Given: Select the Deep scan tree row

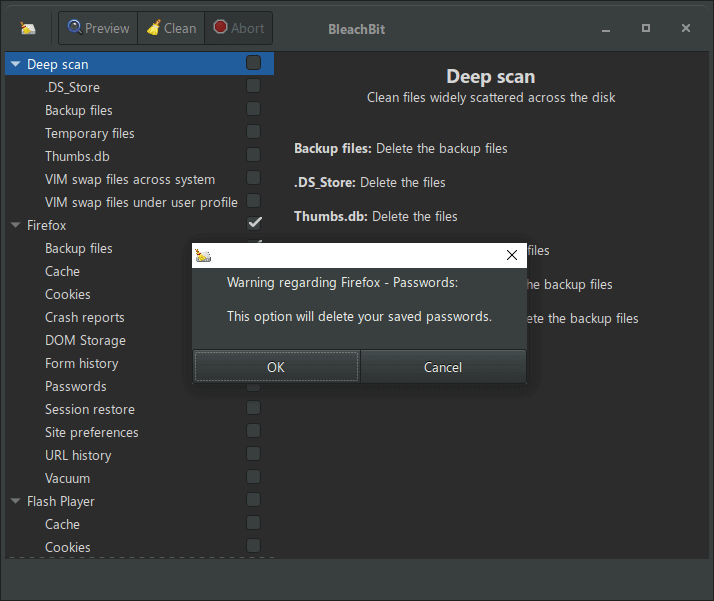Looking at the screenshot, I should click(x=139, y=64).
